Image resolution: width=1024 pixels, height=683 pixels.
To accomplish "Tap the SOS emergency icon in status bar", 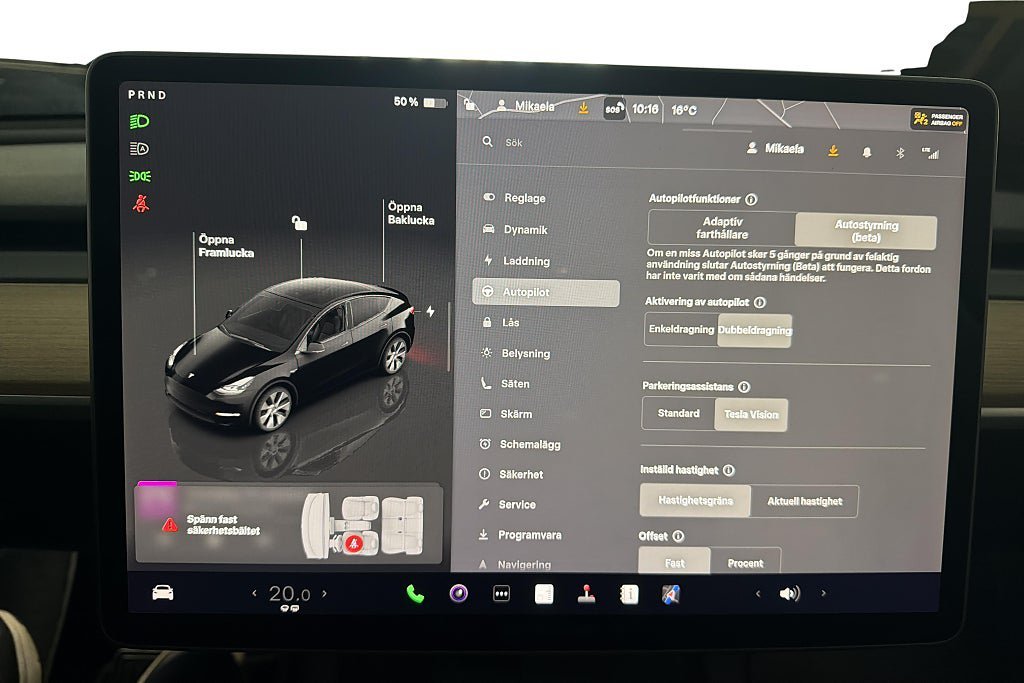I will click(x=614, y=108).
